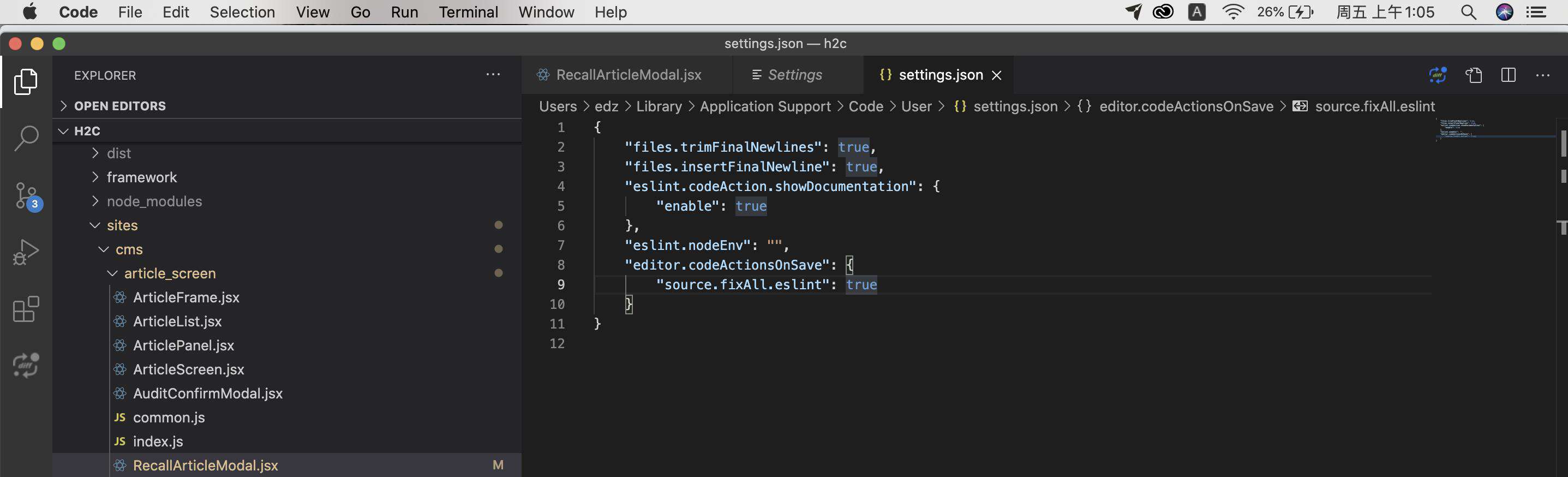The height and width of the screenshot is (477, 1568).
Task: Switch to the Settings tab
Action: (798, 75)
